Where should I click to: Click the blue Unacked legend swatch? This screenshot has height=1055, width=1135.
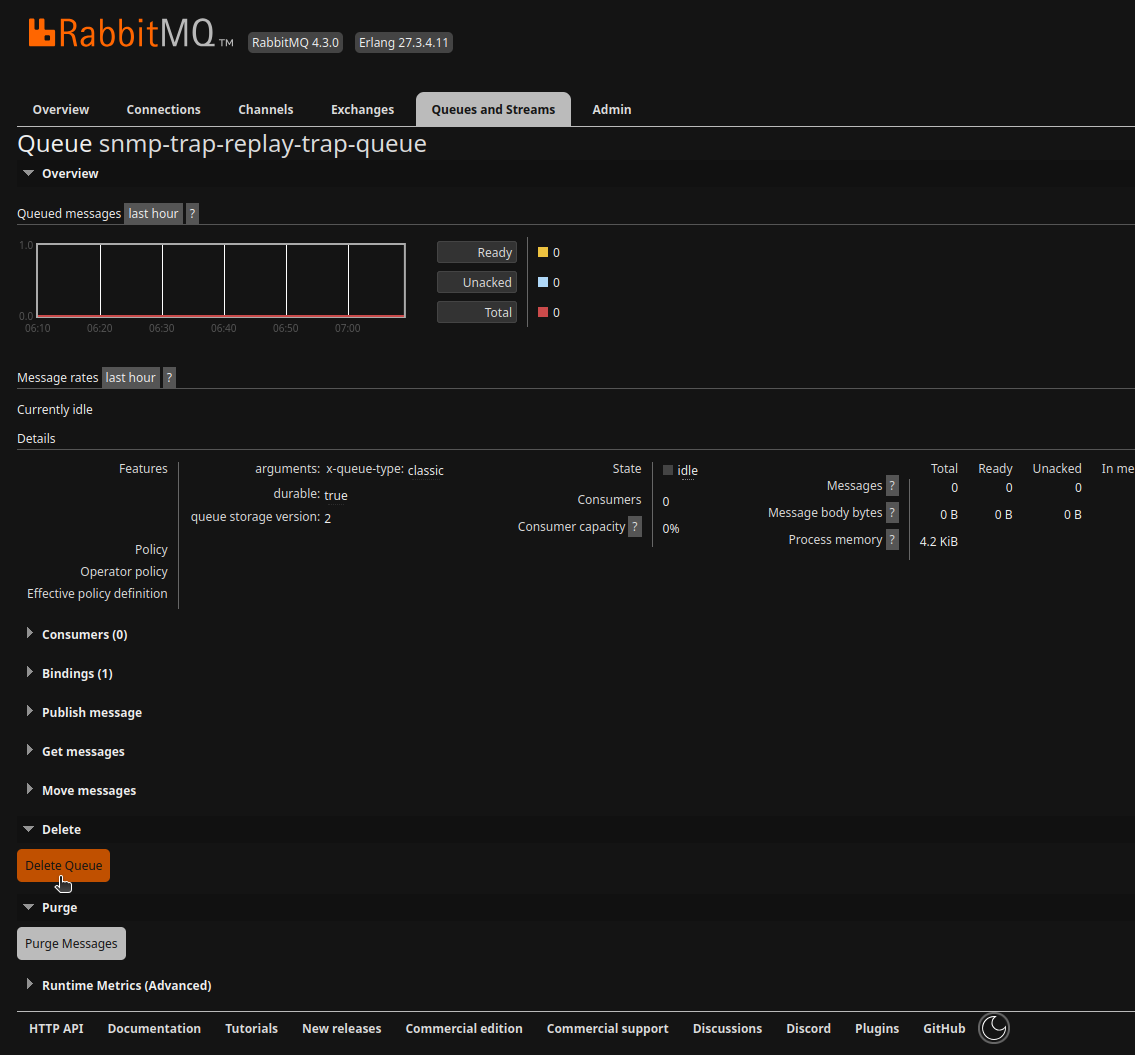[543, 282]
